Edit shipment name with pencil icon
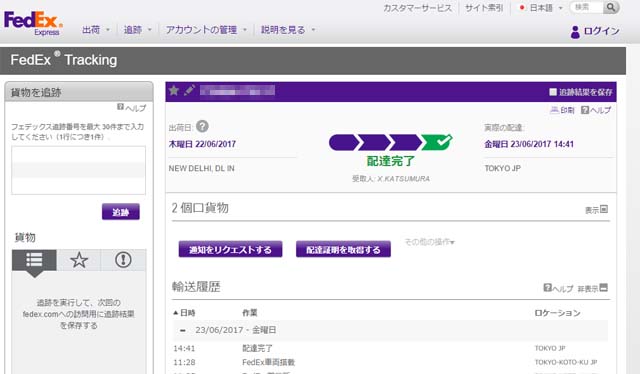The image size is (640, 374). click(x=189, y=90)
